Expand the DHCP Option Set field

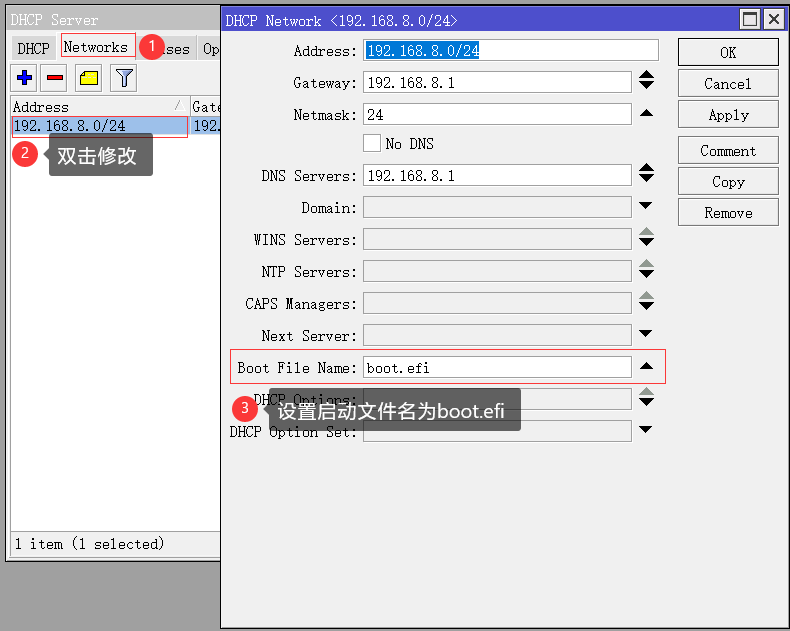(x=646, y=430)
